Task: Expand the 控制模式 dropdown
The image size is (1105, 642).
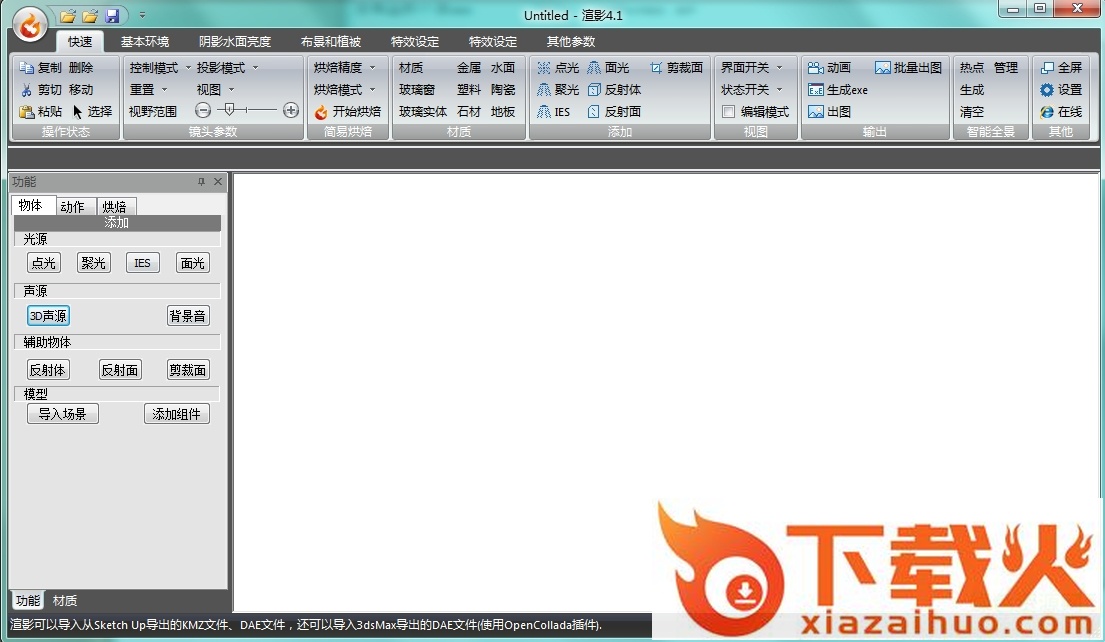Action: click(x=160, y=68)
